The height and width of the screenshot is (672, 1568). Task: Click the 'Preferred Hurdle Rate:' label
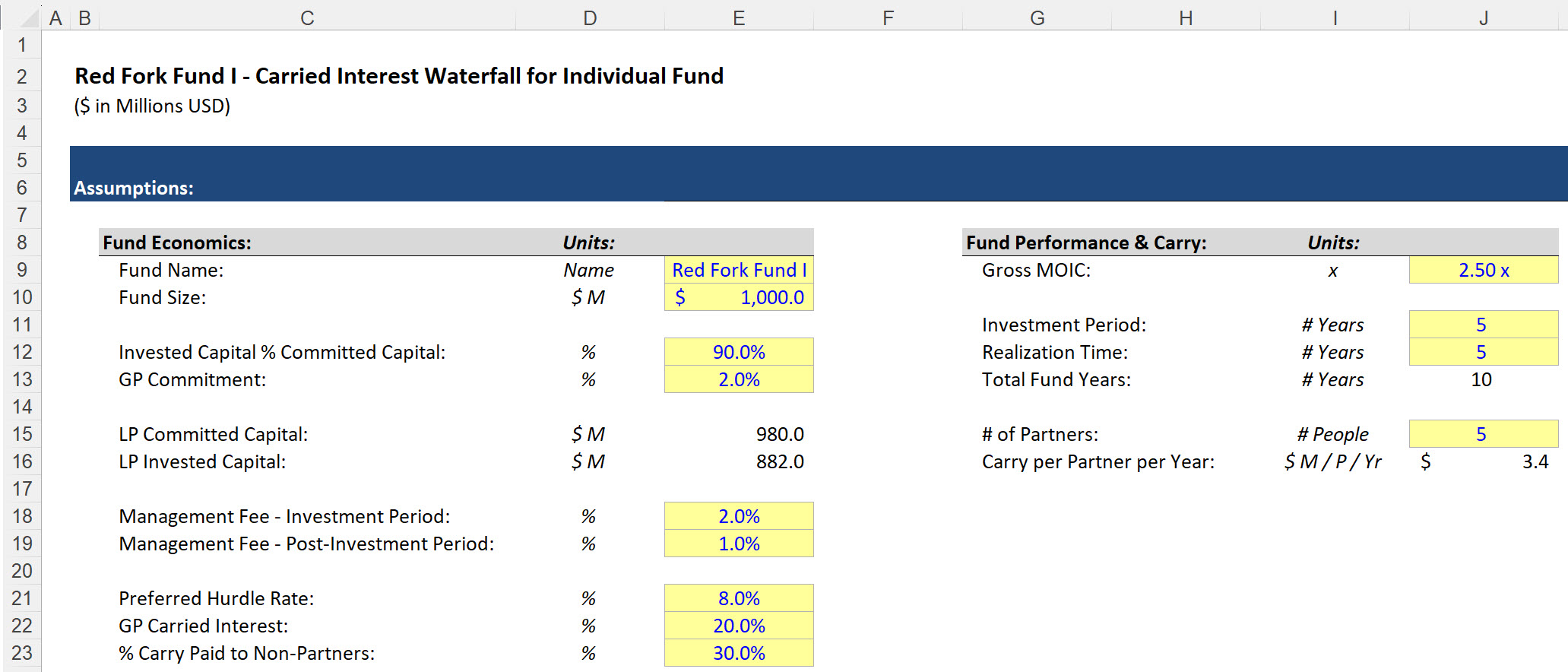click(217, 598)
